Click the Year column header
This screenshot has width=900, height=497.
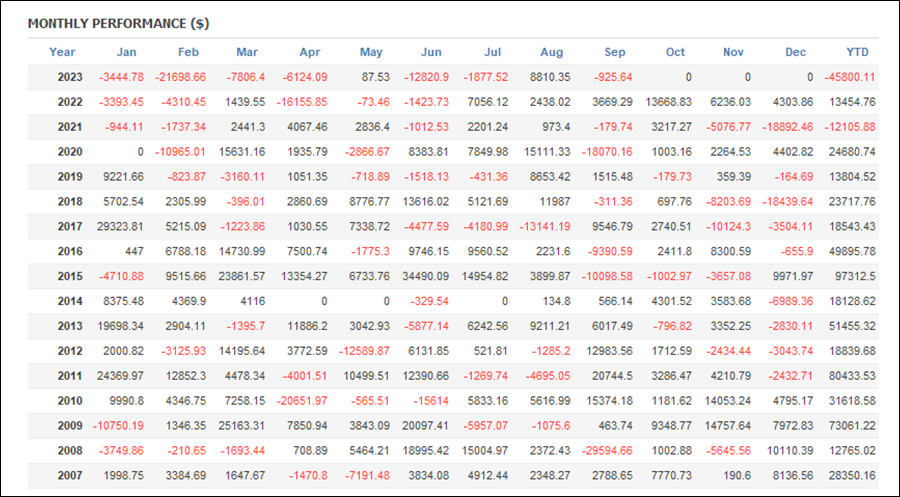[x=62, y=52]
